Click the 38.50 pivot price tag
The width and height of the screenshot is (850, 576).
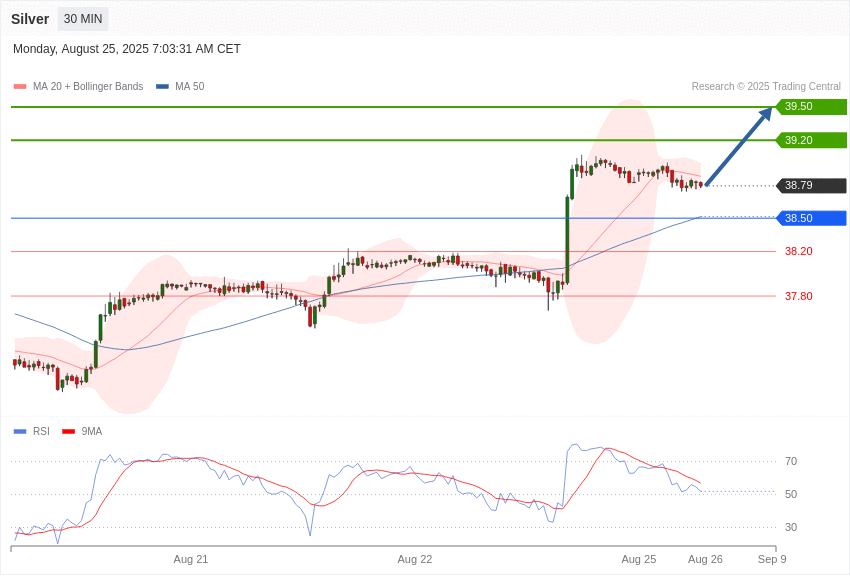click(811, 218)
